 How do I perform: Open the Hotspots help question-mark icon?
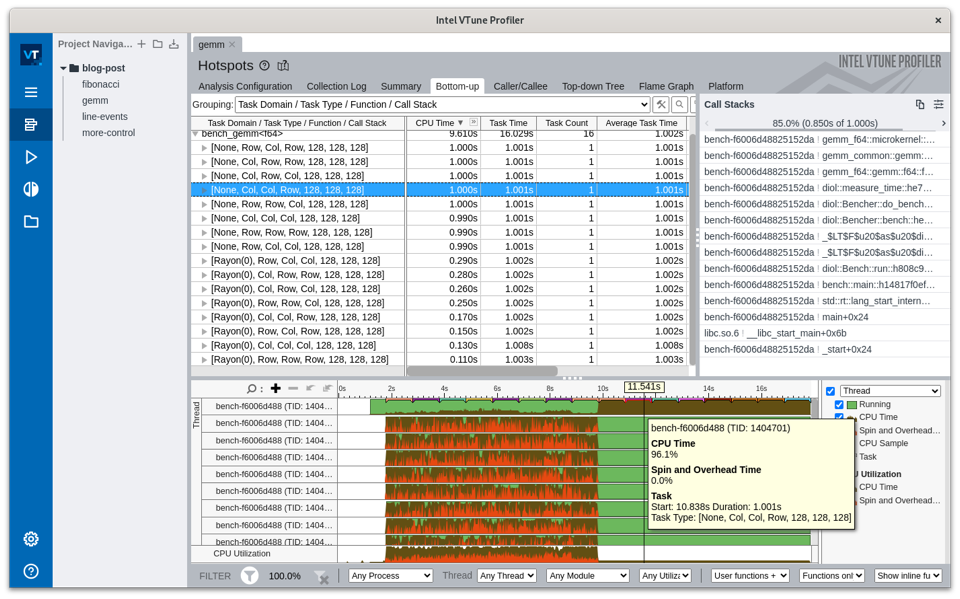264,66
